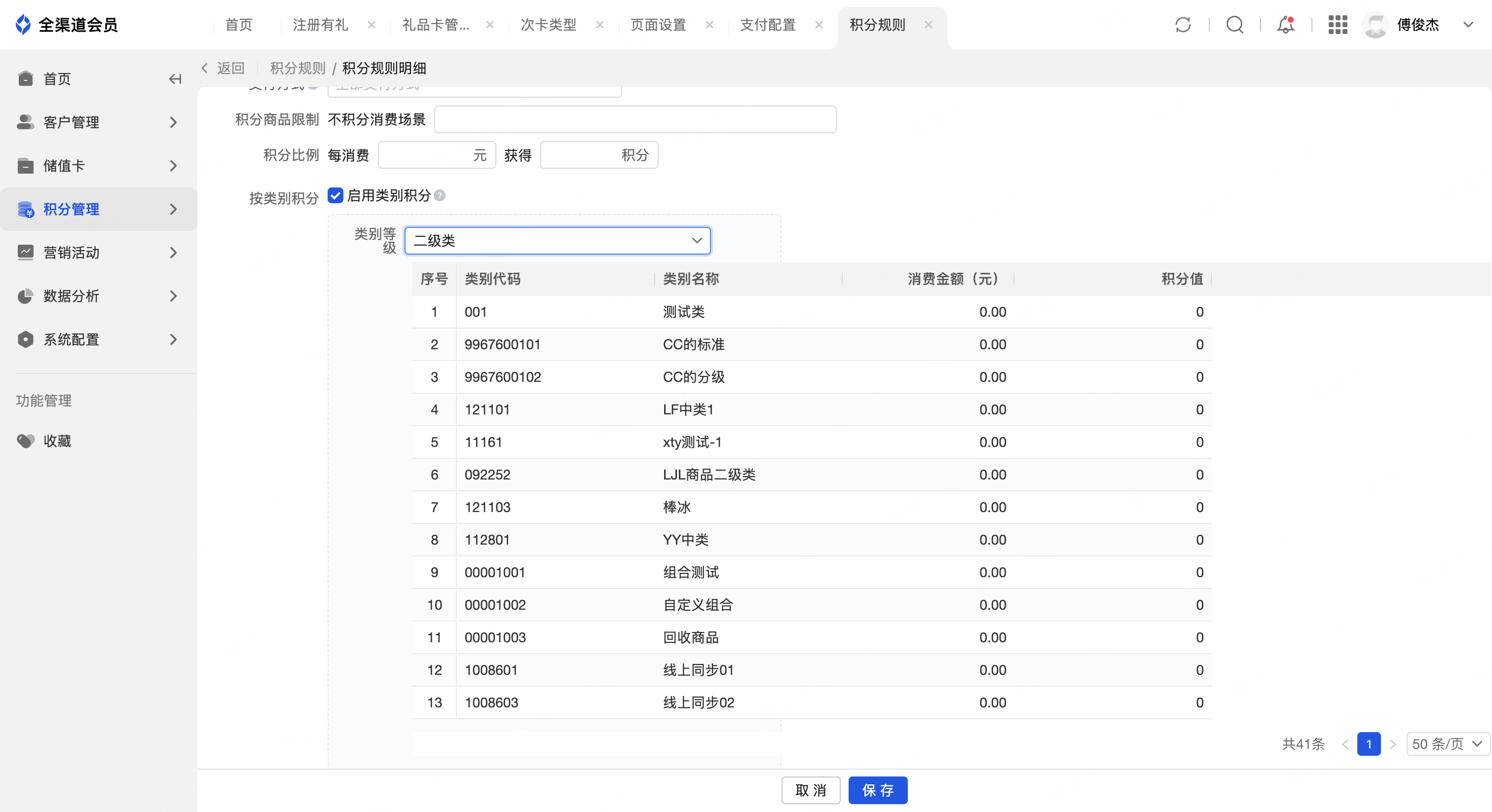The image size is (1492, 812).
Task: Switch to the 首页 tab
Action: [239, 25]
